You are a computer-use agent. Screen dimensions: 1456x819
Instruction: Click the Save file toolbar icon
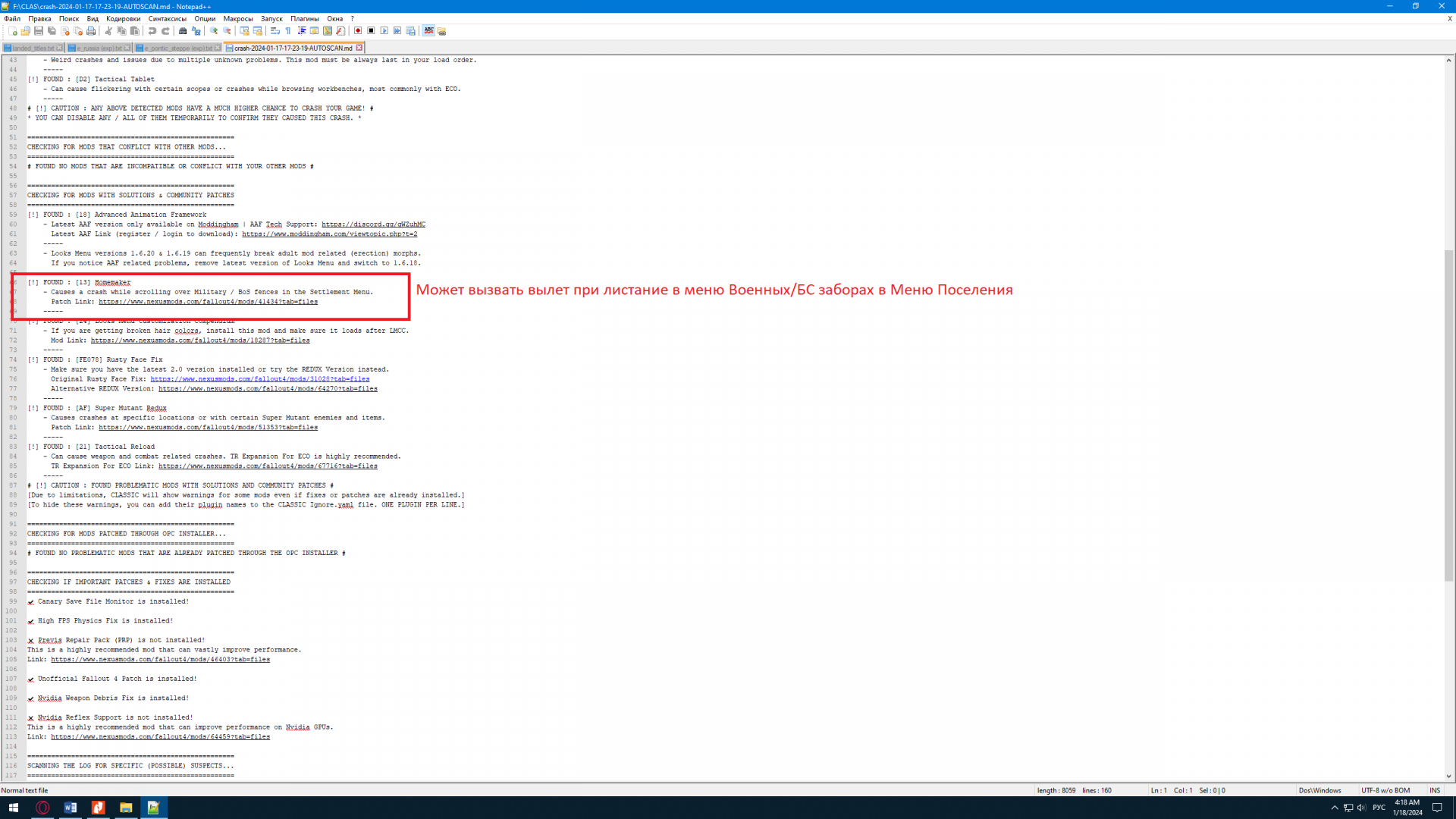[x=39, y=31]
